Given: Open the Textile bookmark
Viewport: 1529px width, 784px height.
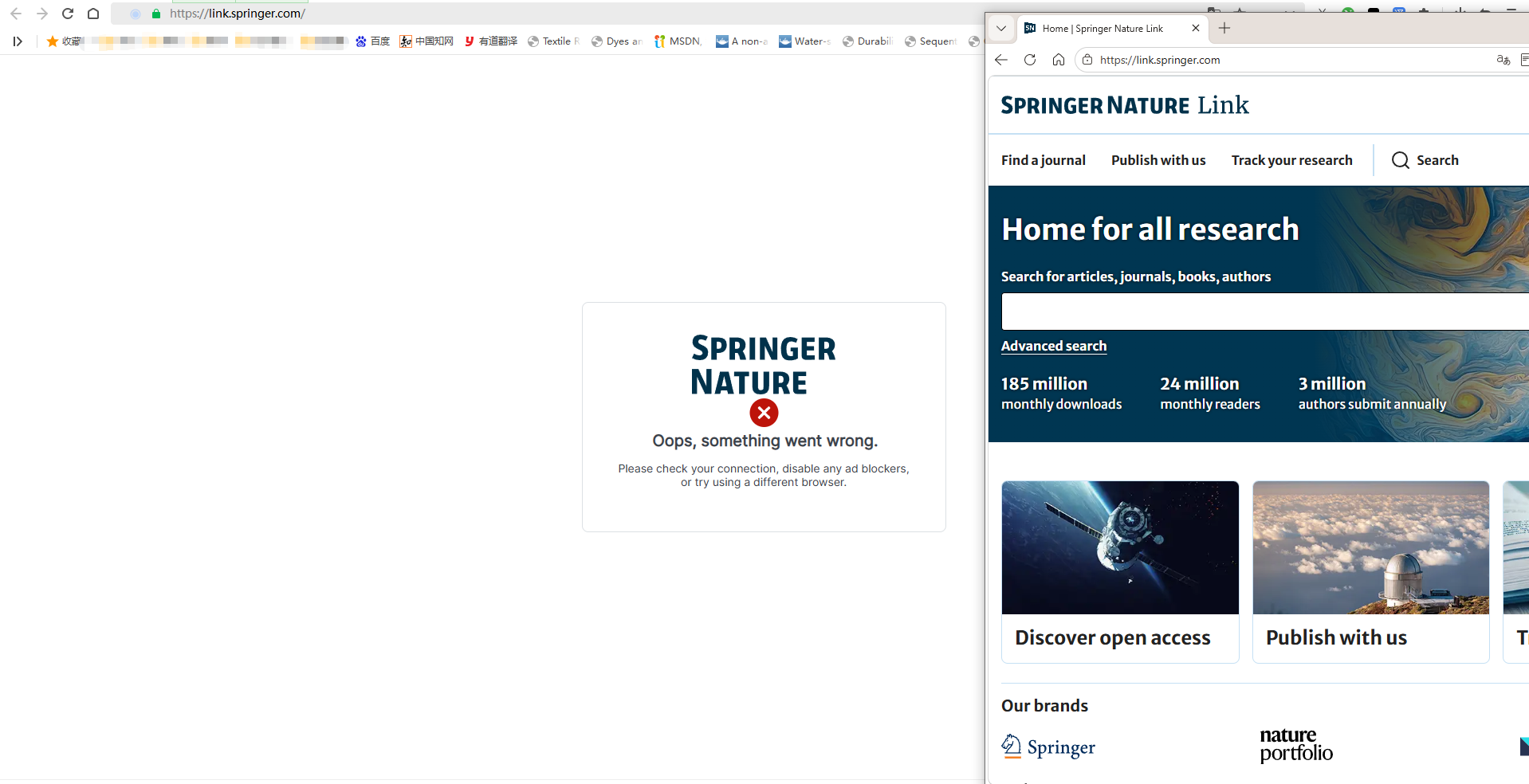Looking at the screenshot, I should (554, 41).
